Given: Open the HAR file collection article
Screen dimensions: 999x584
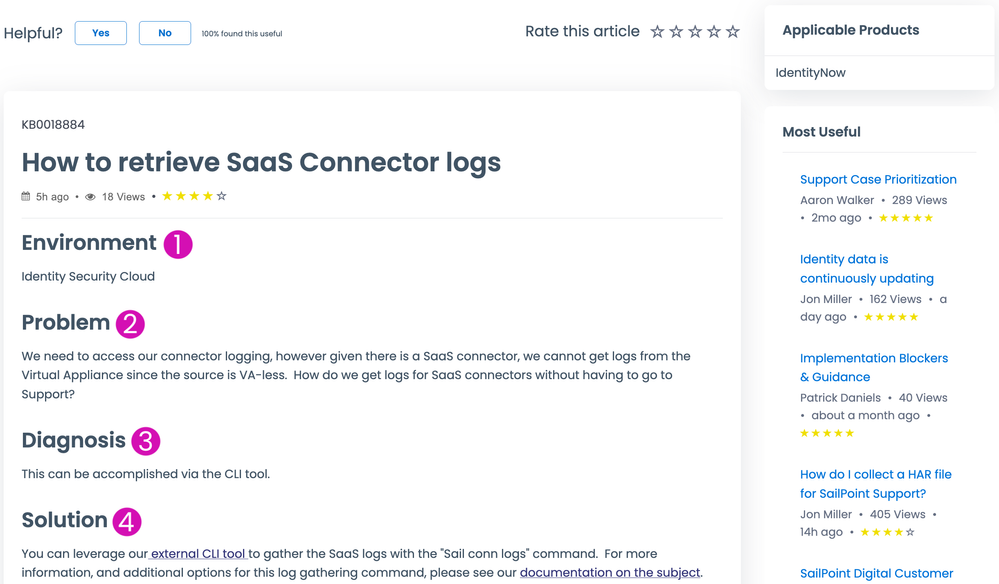Looking at the screenshot, I should [x=875, y=484].
